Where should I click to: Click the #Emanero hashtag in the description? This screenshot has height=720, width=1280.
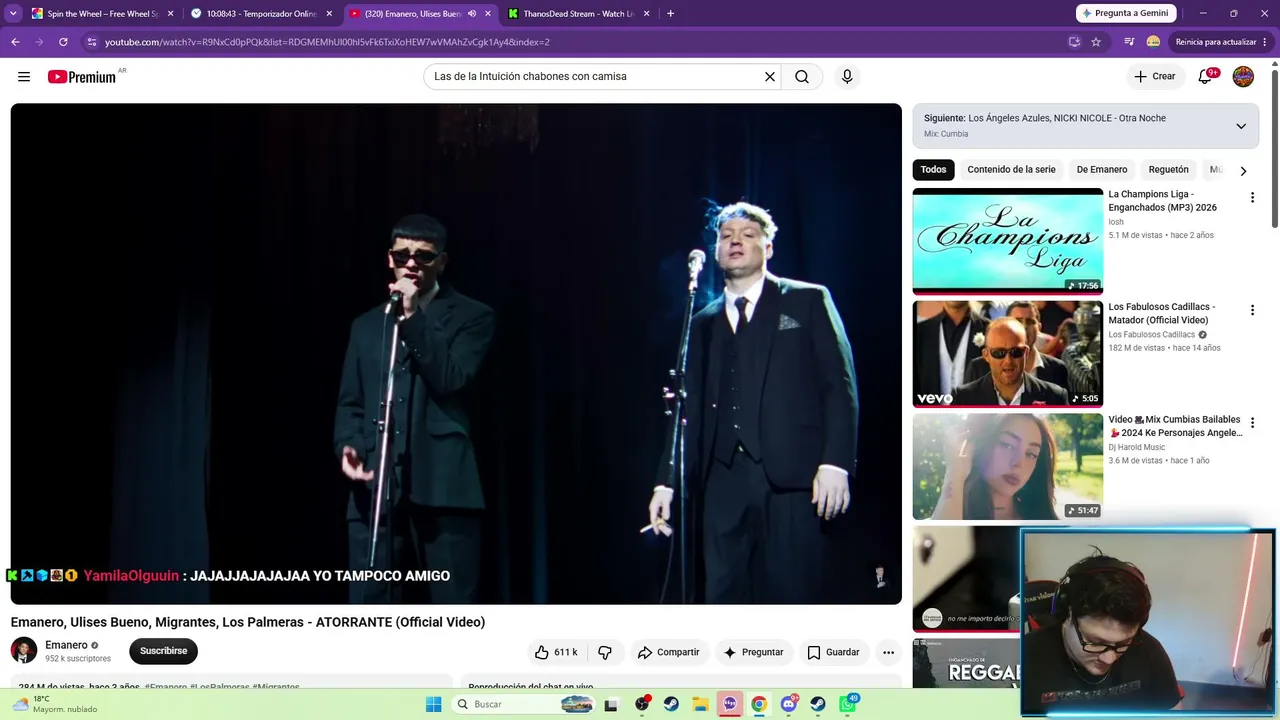(x=166, y=687)
